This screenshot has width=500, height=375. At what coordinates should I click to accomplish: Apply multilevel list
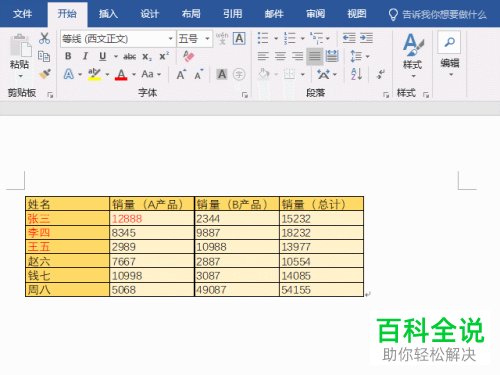click(316, 38)
